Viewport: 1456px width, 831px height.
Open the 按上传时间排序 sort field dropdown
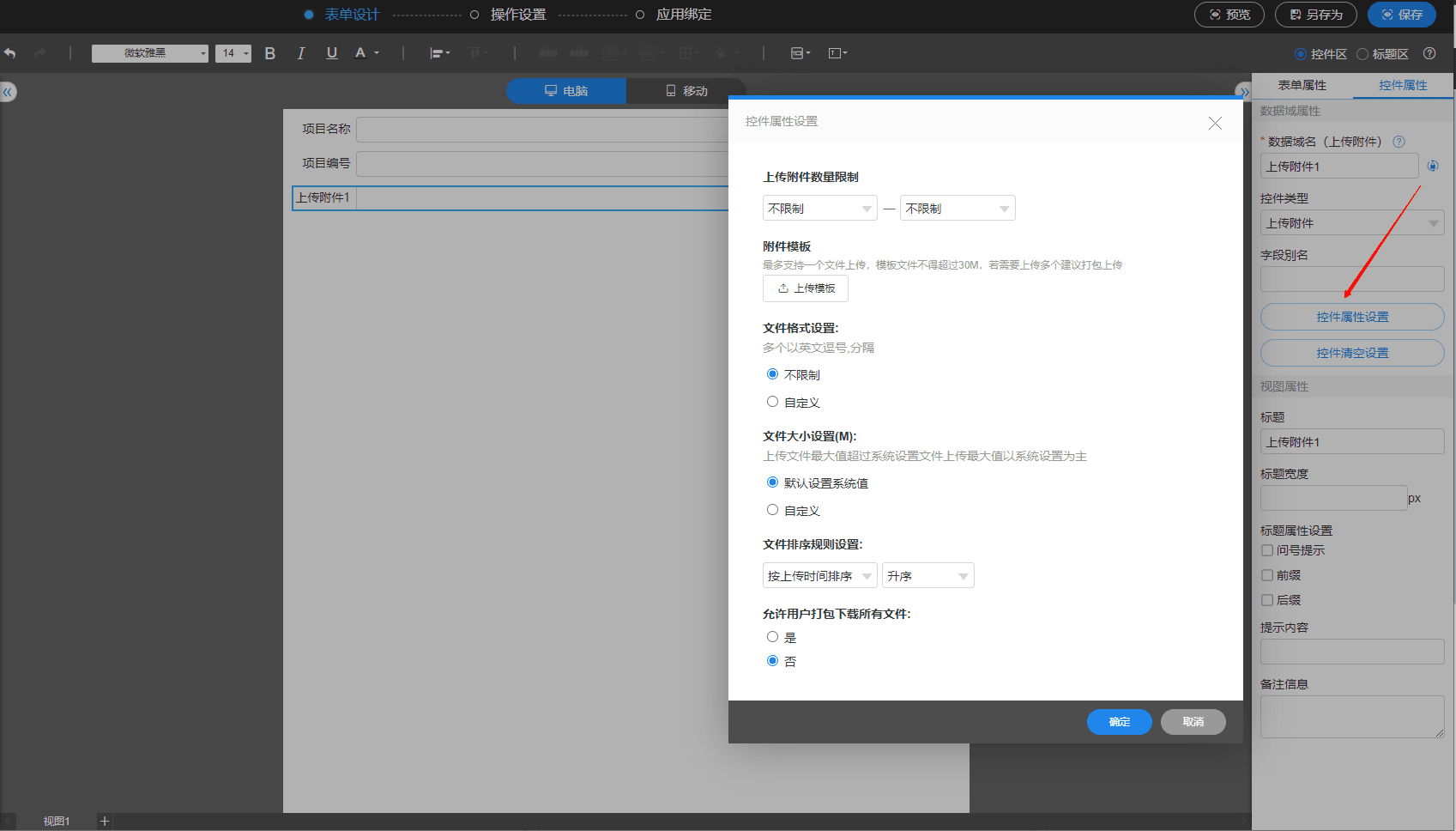point(820,576)
